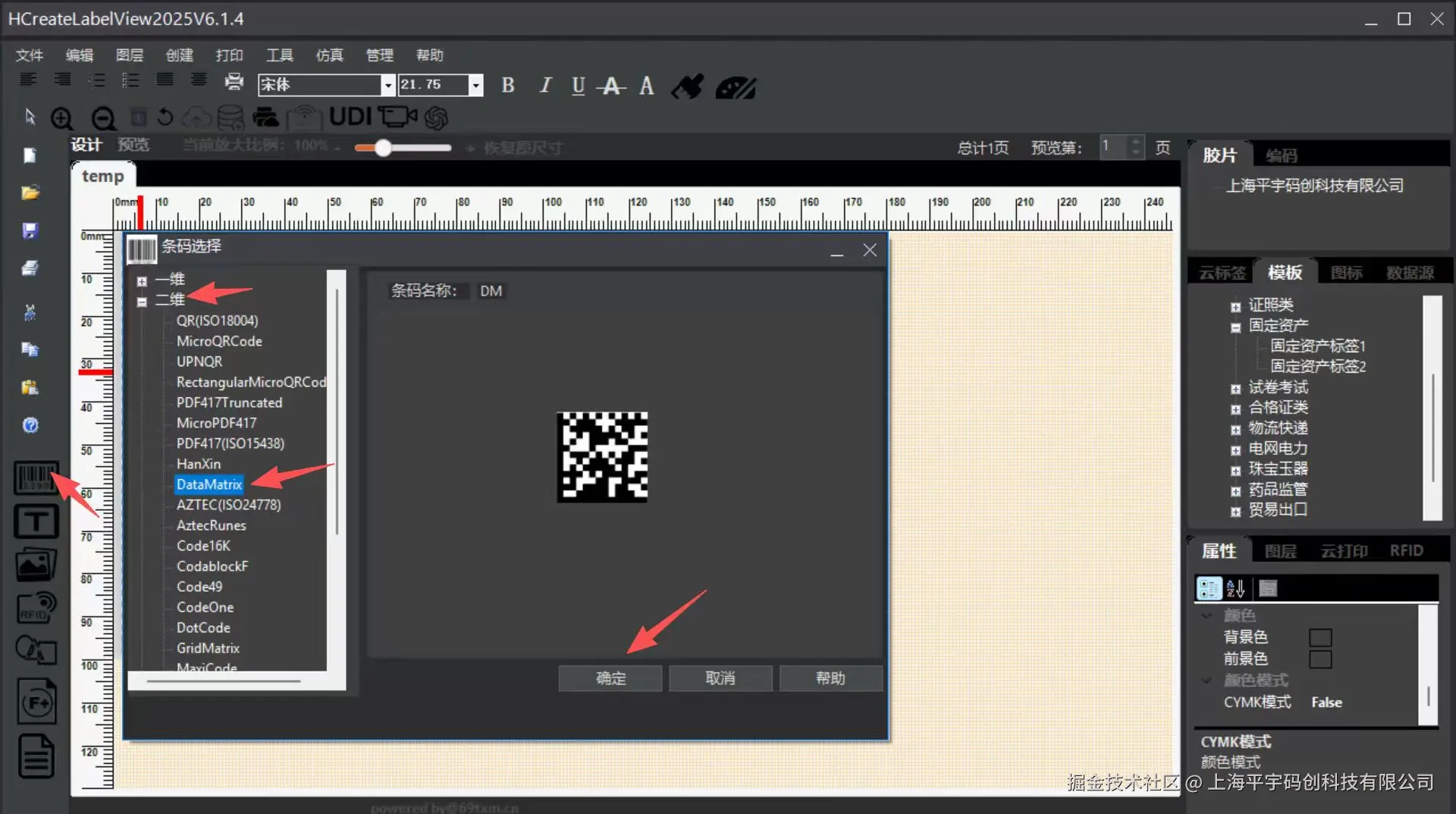Toggle underline text formatting
The height and width of the screenshot is (814, 1456).
[x=578, y=86]
